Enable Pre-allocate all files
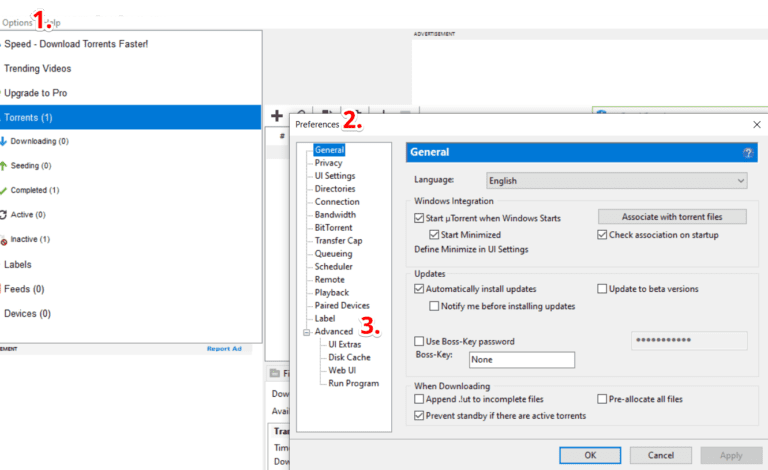The image size is (768, 470). 602,399
